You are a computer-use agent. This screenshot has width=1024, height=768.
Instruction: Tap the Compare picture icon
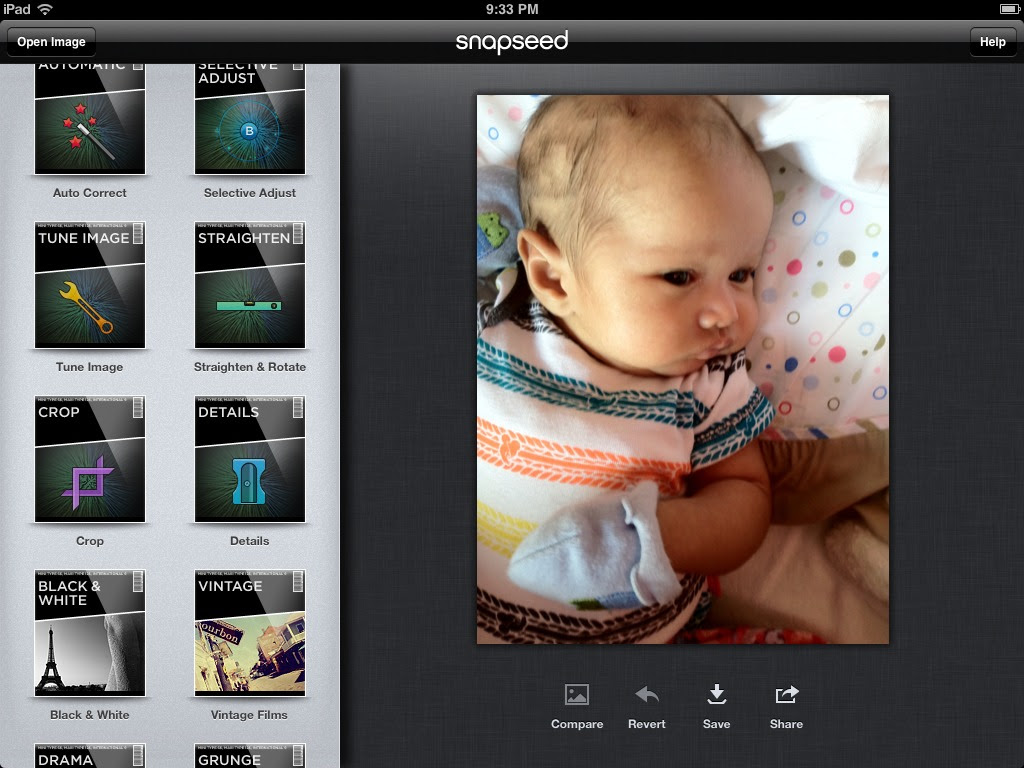pos(577,694)
